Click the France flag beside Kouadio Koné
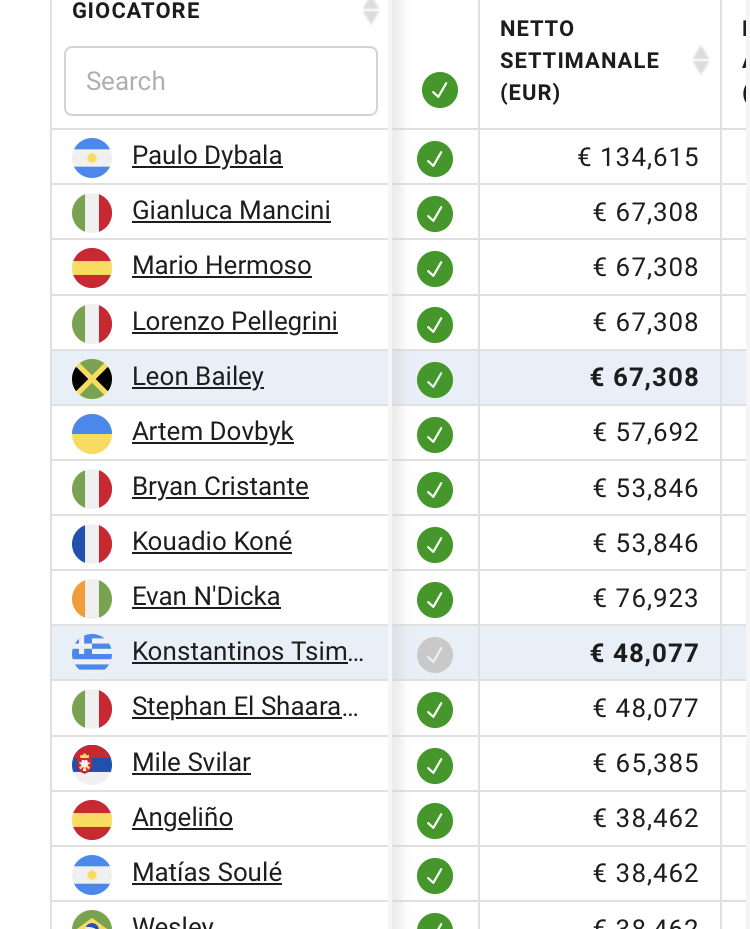 point(92,544)
